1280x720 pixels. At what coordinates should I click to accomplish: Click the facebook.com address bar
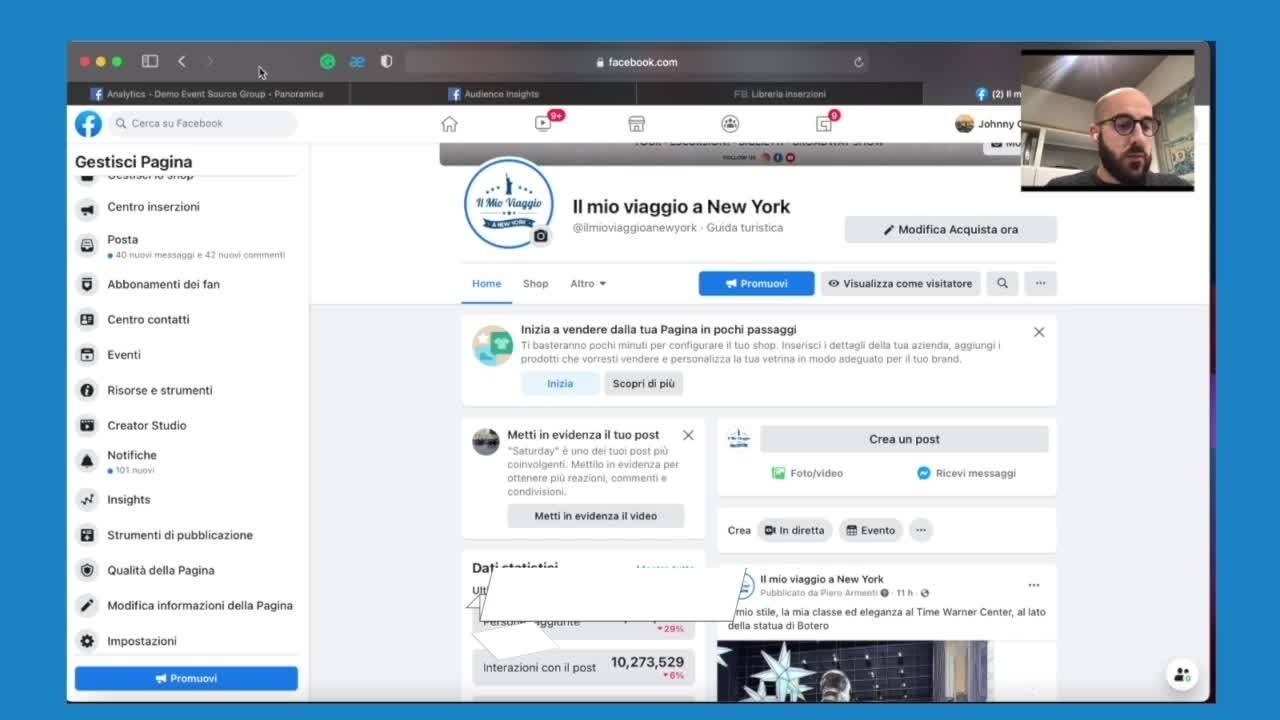pos(637,62)
